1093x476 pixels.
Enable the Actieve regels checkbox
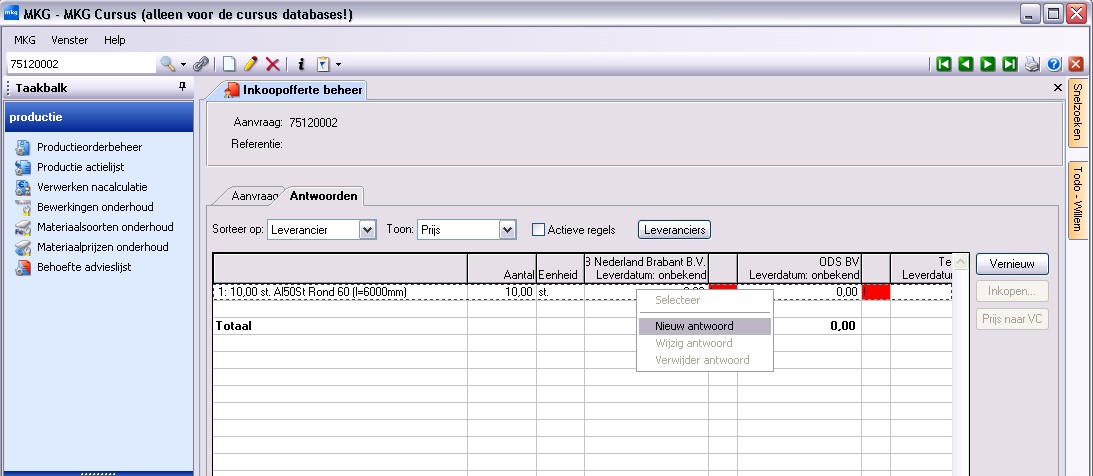click(x=538, y=229)
